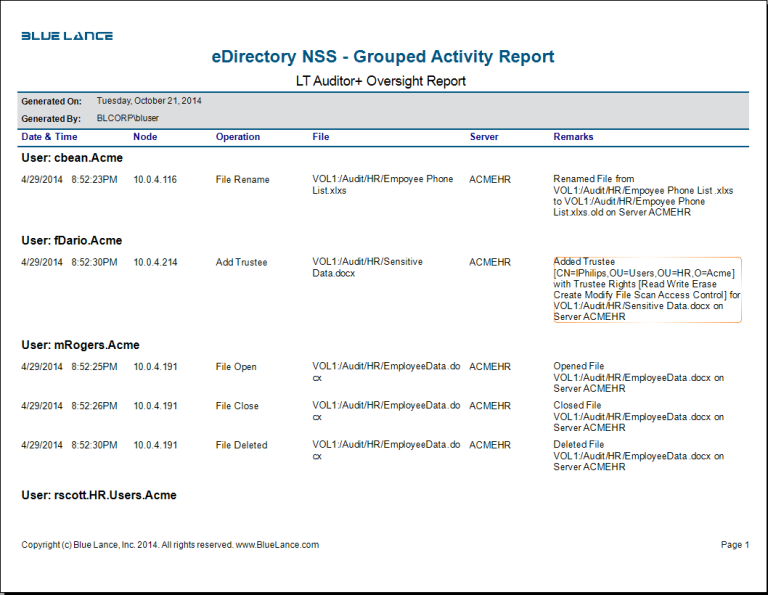Click the Sensitive Data.docx file path

point(367,268)
